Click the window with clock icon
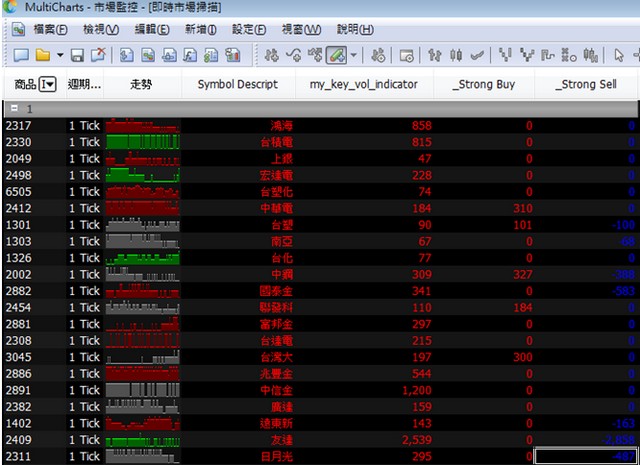640x465 pixels. coord(407,55)
